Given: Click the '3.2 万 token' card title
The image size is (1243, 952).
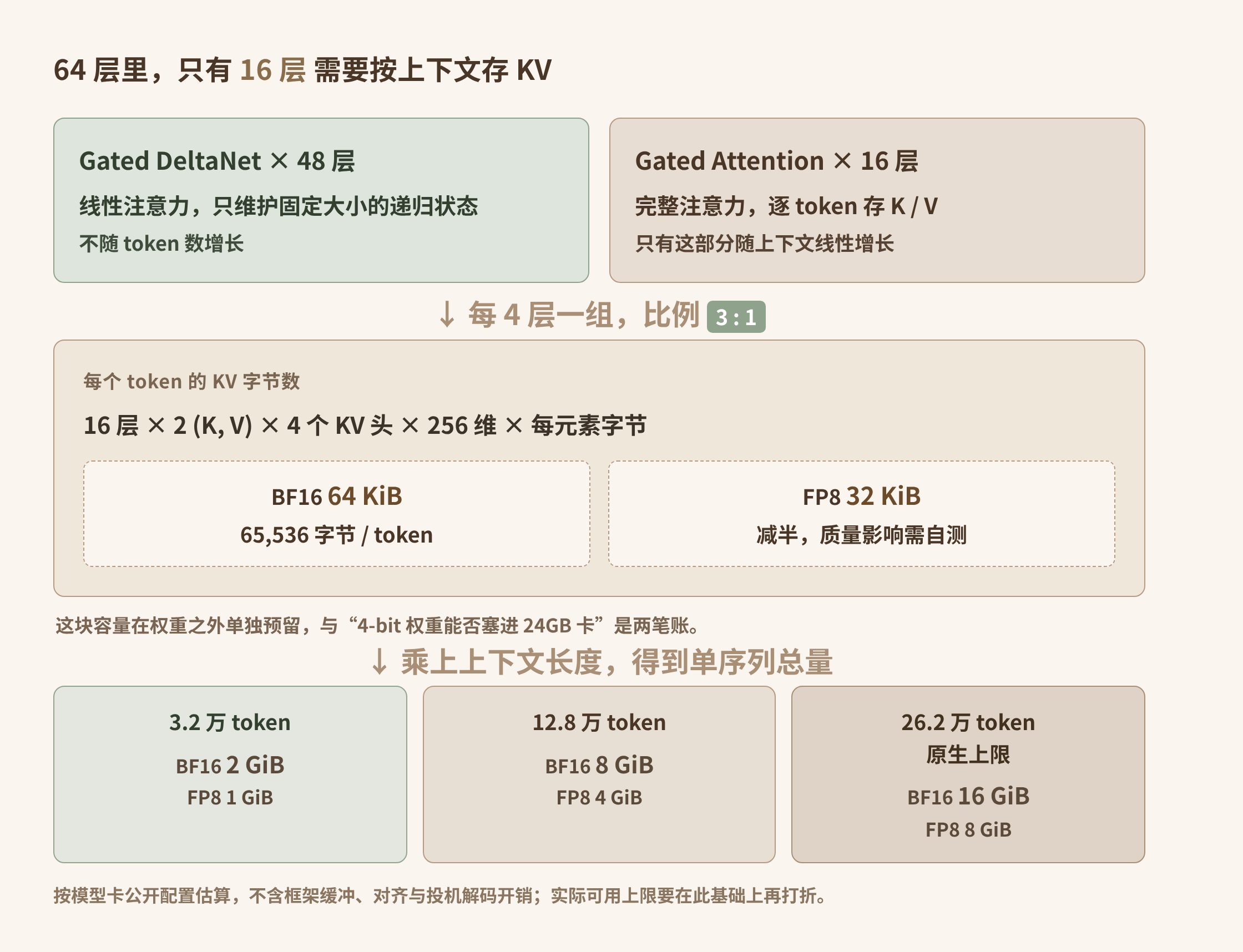Looking at the screenshot, I should click(230, 722).
